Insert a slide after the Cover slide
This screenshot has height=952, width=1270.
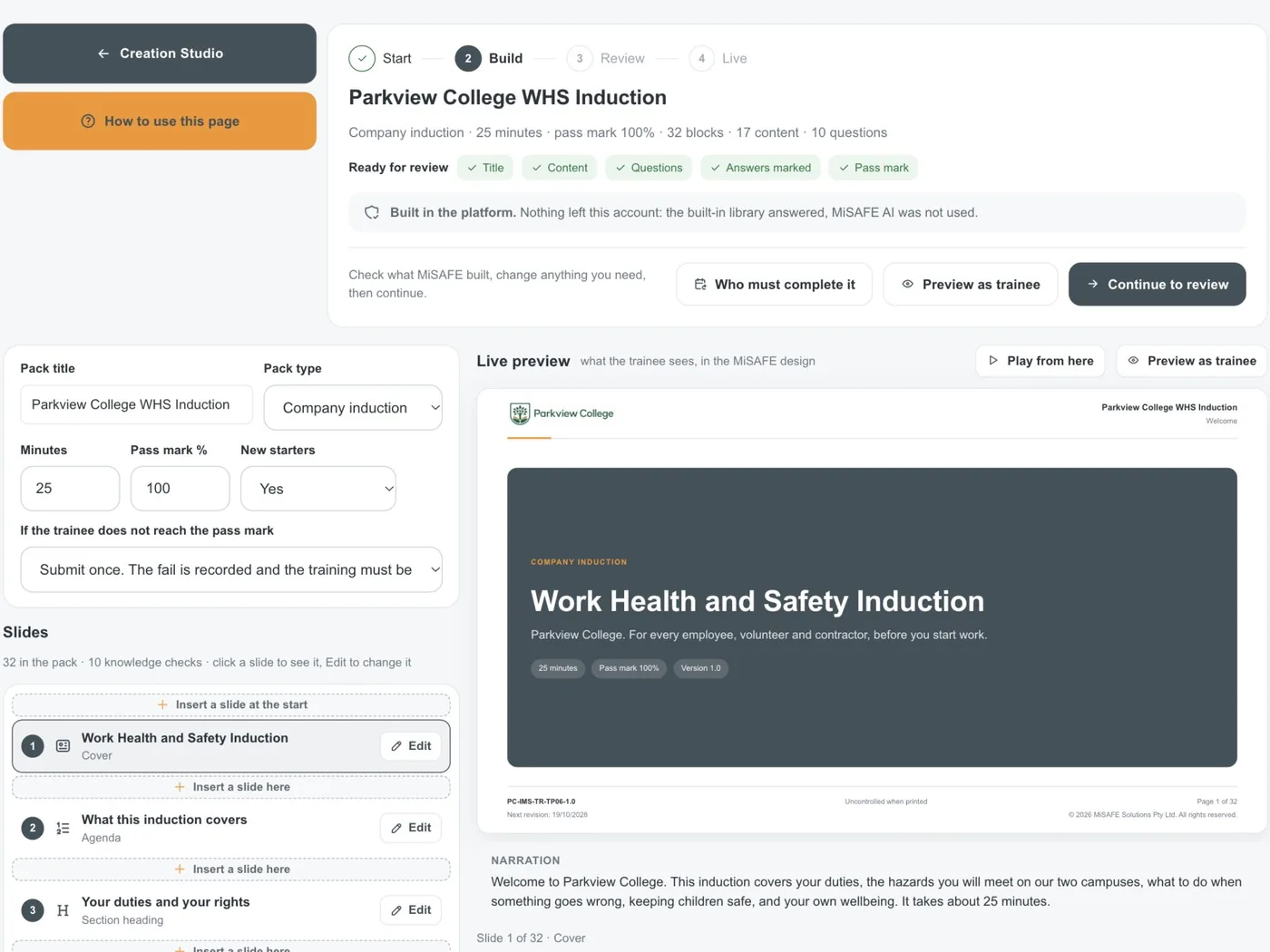[231, 787]
